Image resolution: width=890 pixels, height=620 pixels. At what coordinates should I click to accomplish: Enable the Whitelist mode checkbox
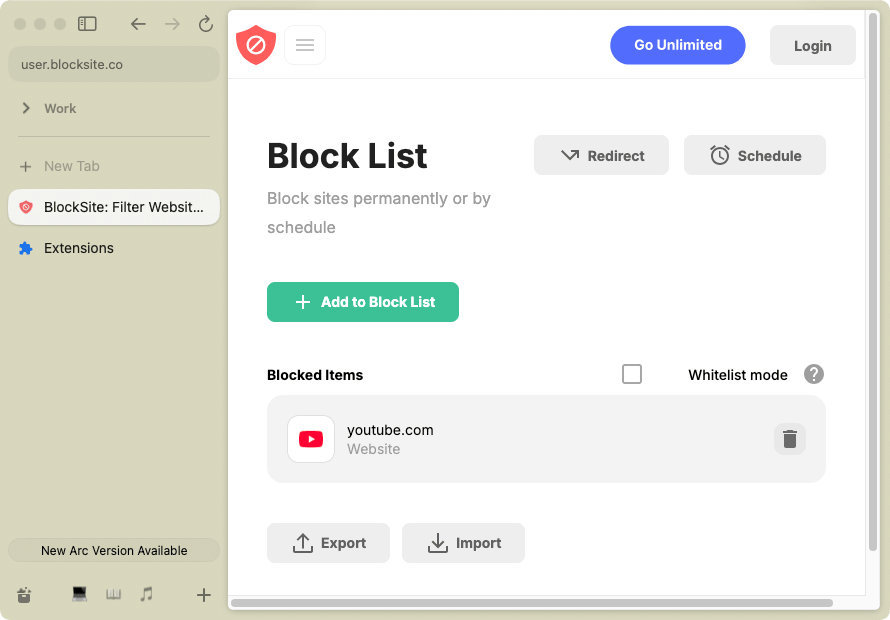632,374
